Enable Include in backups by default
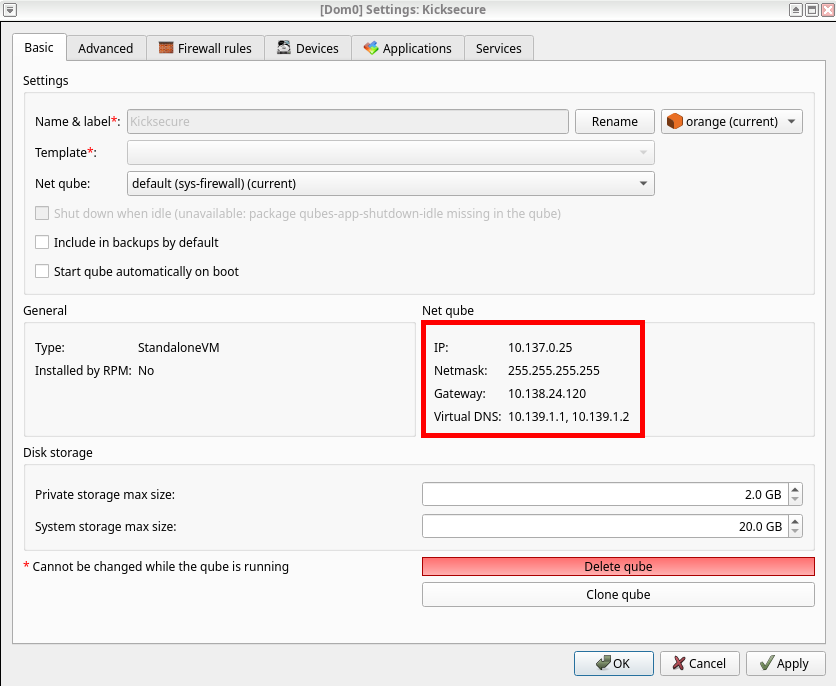Image resolution: width=836 pixels, height=686 pixels. 42,242
